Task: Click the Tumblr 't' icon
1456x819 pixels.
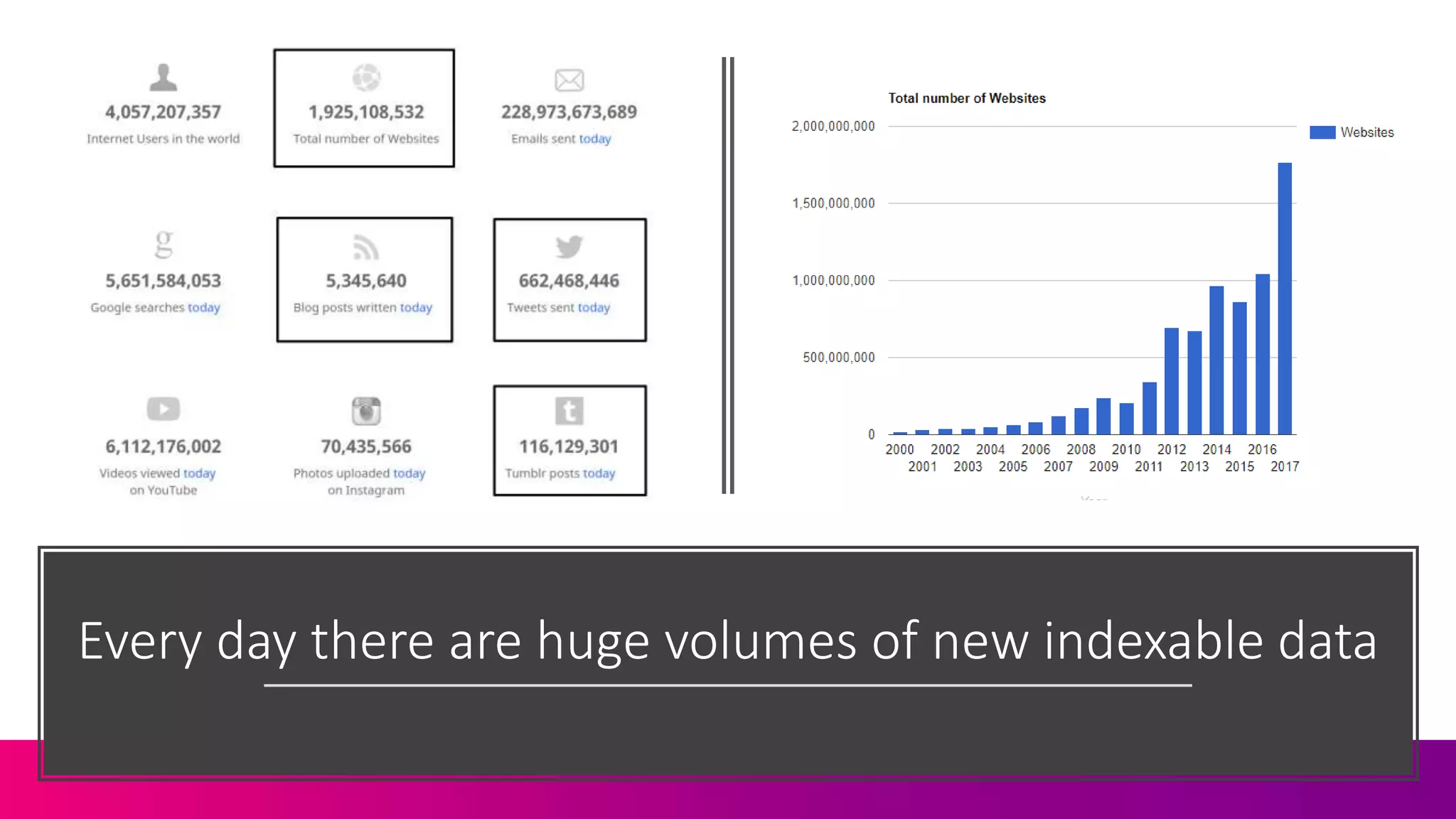Action: tap(569, 411)
